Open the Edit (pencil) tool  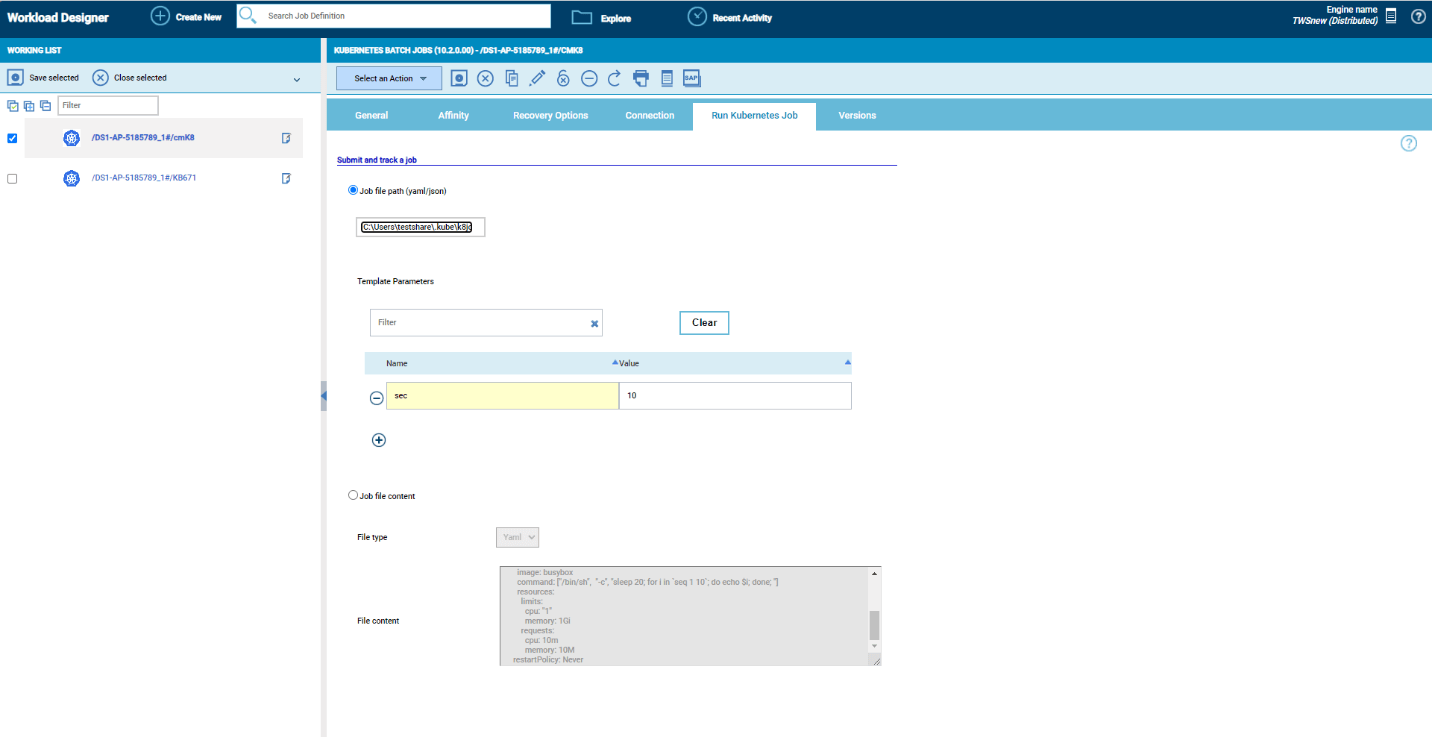[x=537, y=77]
